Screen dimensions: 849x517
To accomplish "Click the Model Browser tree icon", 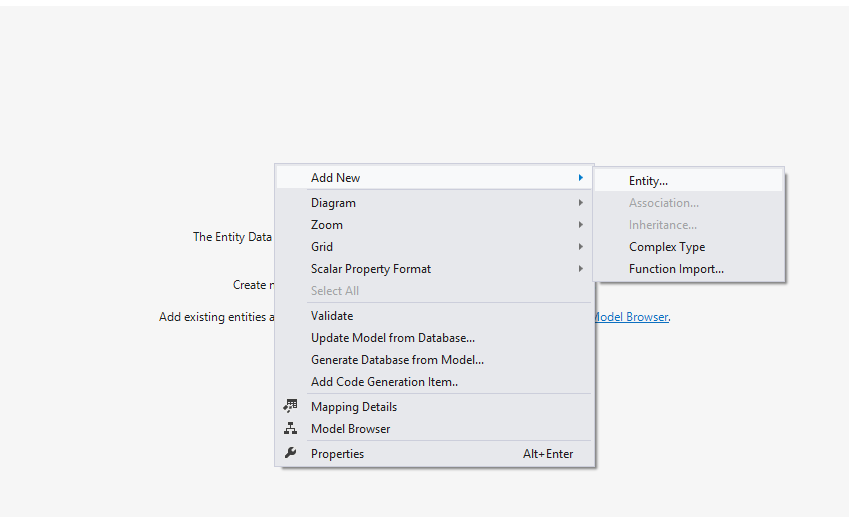I will tap(291, 428).
